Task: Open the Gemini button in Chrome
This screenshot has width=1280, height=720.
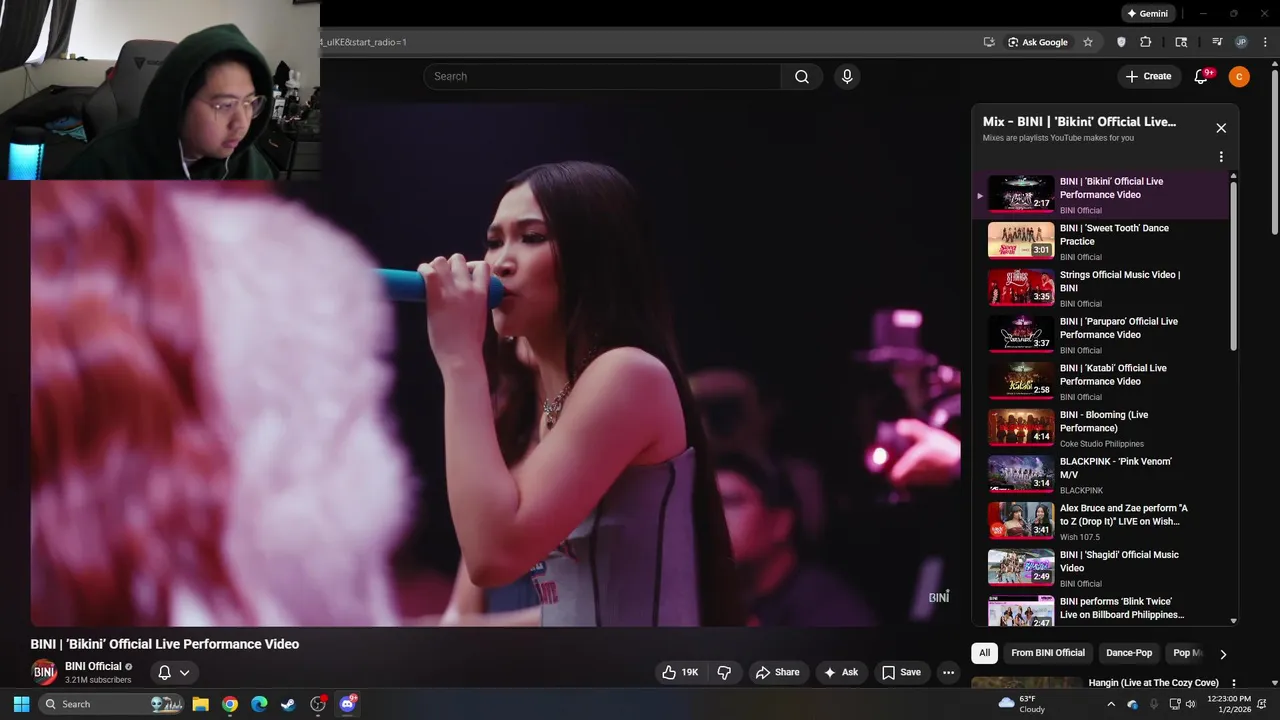Action: click(x=1148, y=14)
